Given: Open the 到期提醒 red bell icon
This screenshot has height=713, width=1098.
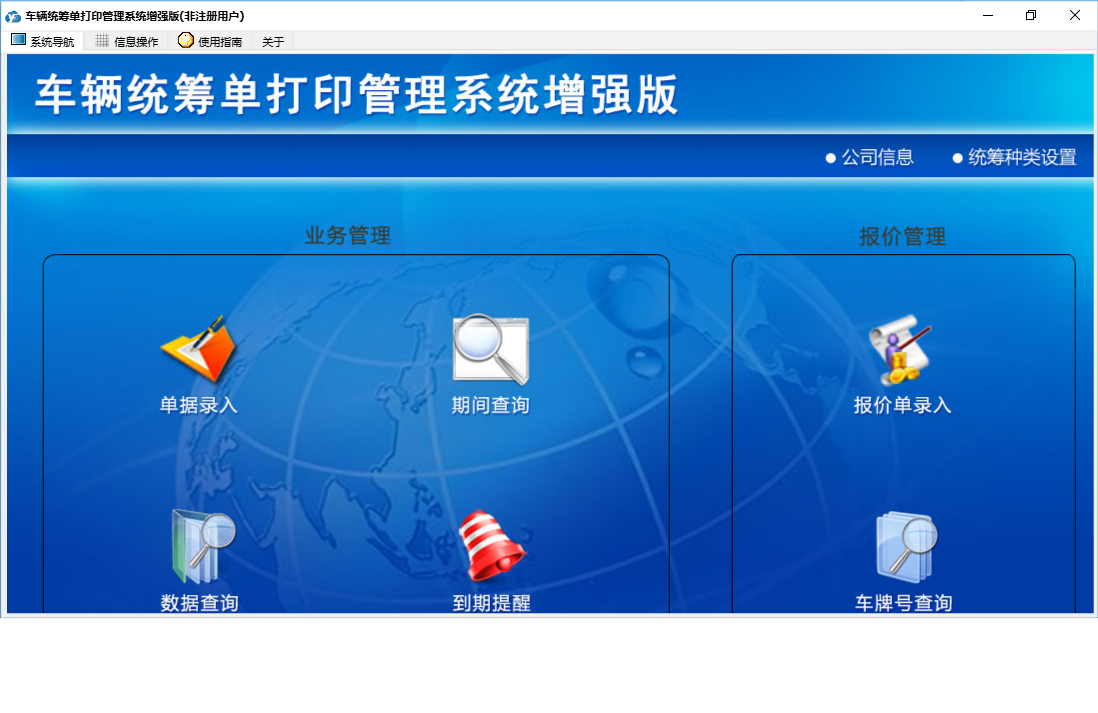Looking at the screenshot, I should (x=492, y=546).
